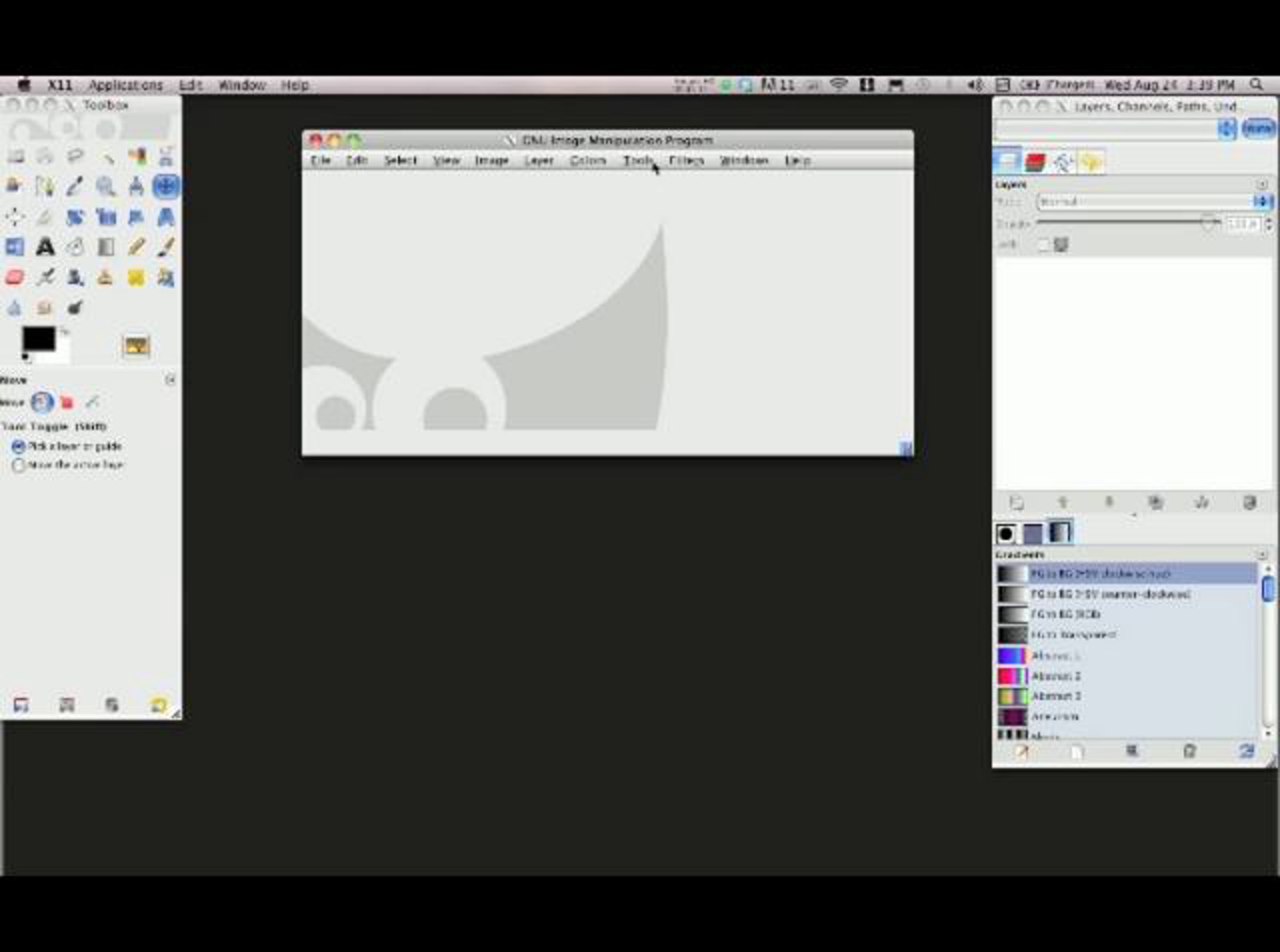Click the black foreground color swatch

tap(38, 338)
